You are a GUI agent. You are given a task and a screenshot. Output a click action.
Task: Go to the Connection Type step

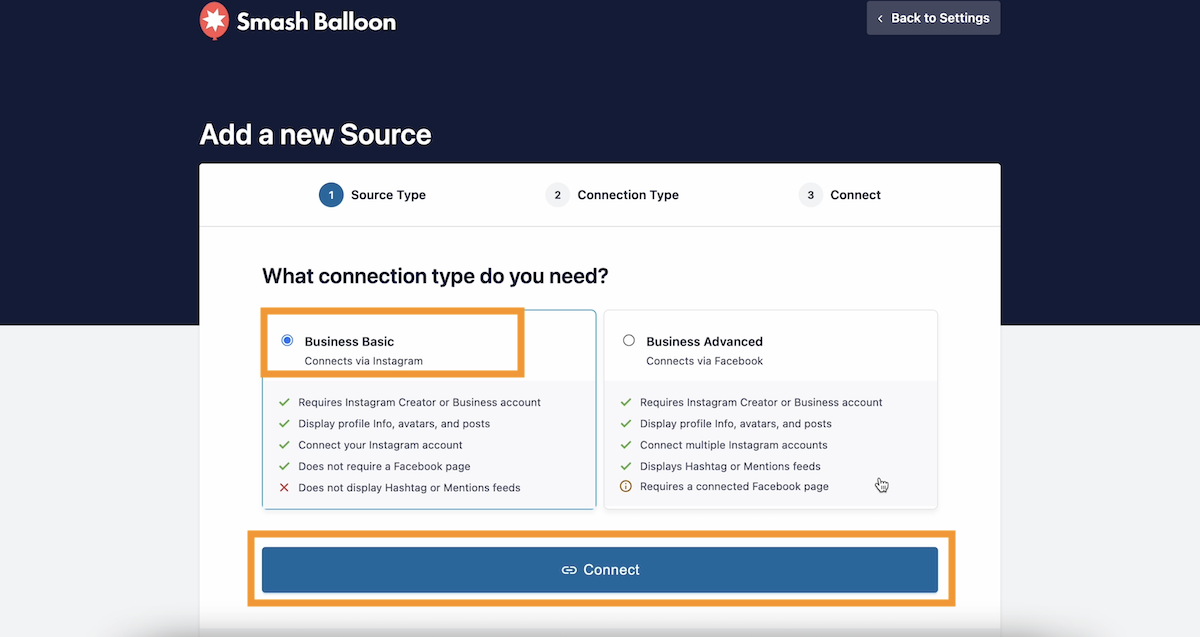click(x=627, y=195)
